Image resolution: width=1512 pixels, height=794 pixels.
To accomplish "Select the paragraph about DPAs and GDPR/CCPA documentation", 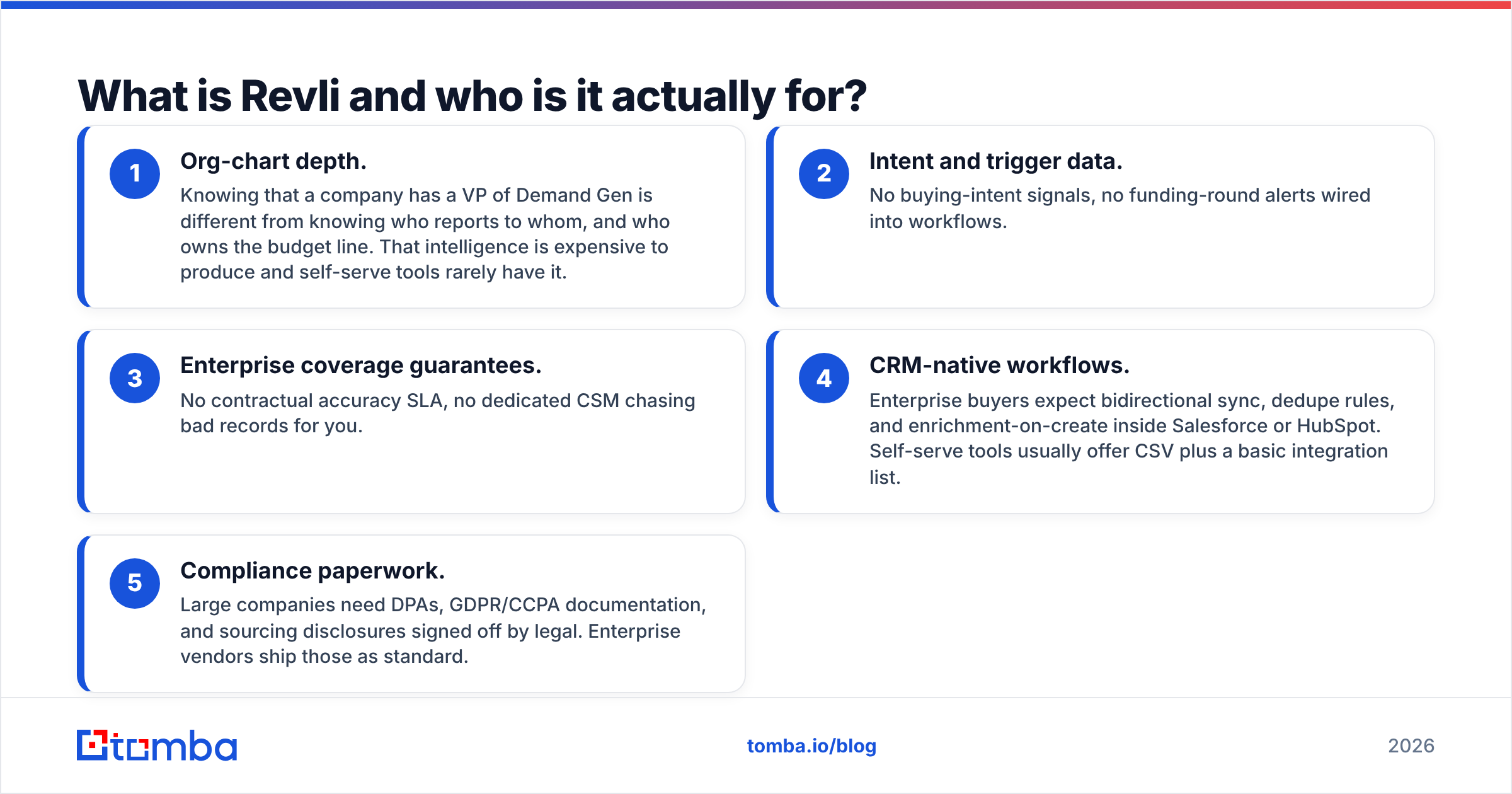I will pos(444,631).
